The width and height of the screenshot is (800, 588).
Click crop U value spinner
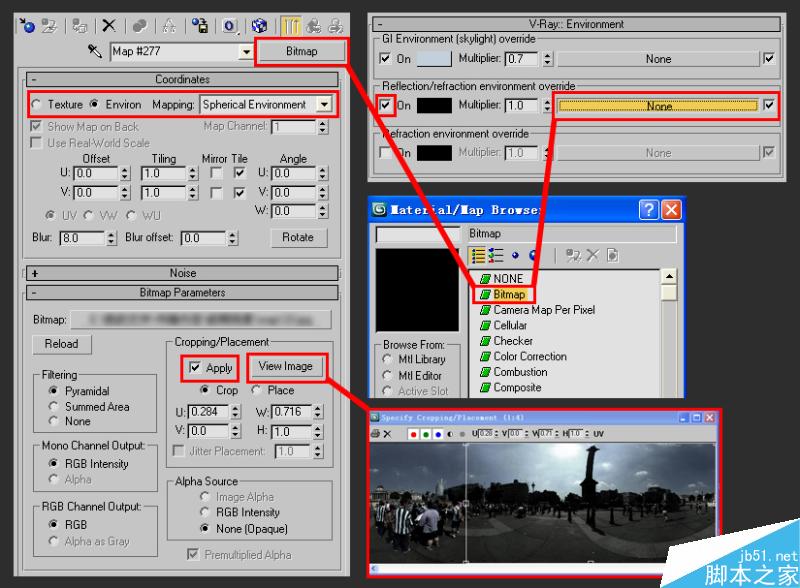[235, 411]
